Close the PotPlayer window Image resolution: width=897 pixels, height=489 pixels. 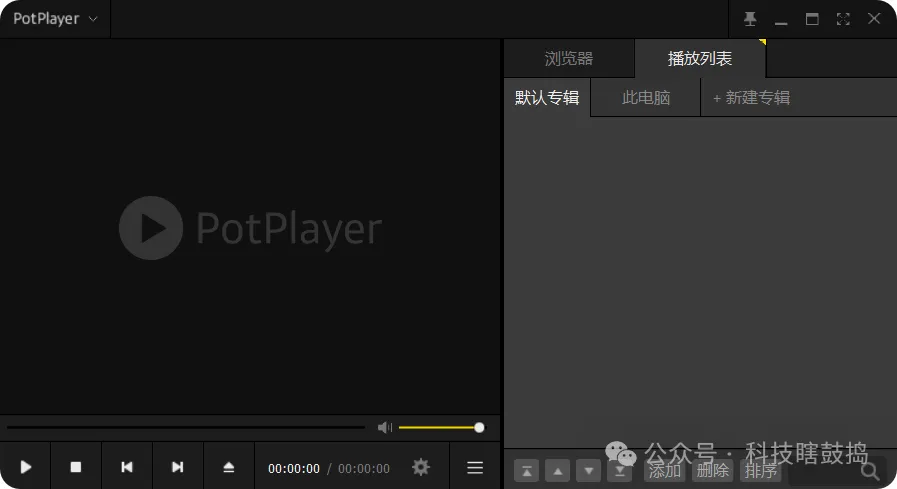click(874, 18)
